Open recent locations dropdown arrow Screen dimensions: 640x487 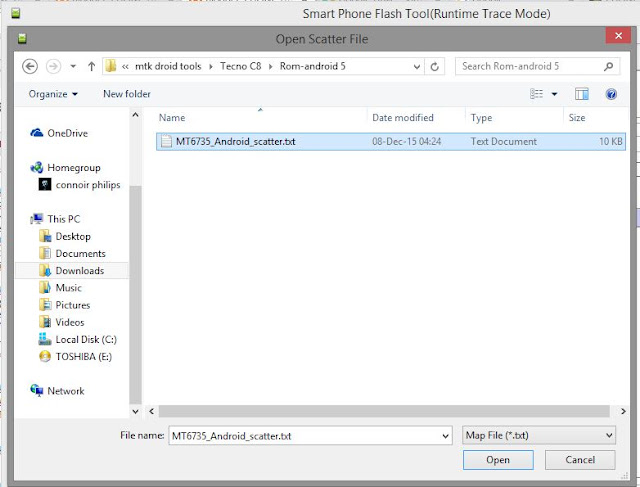(73, 66)
